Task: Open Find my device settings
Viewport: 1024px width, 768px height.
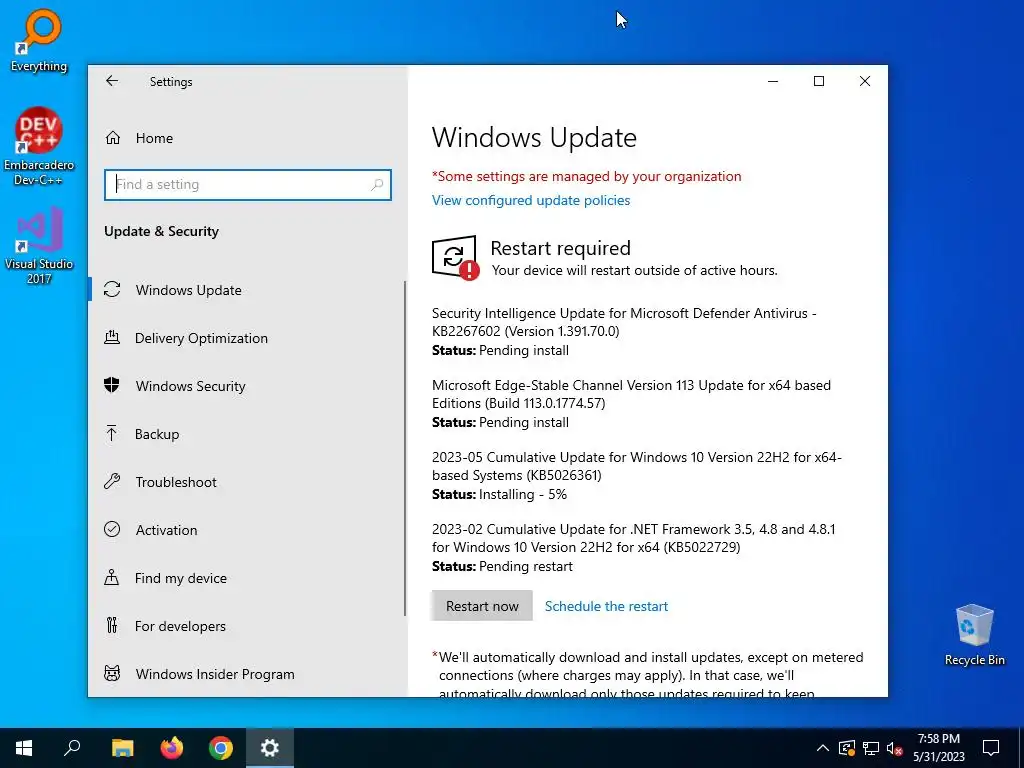Action: 247,578
